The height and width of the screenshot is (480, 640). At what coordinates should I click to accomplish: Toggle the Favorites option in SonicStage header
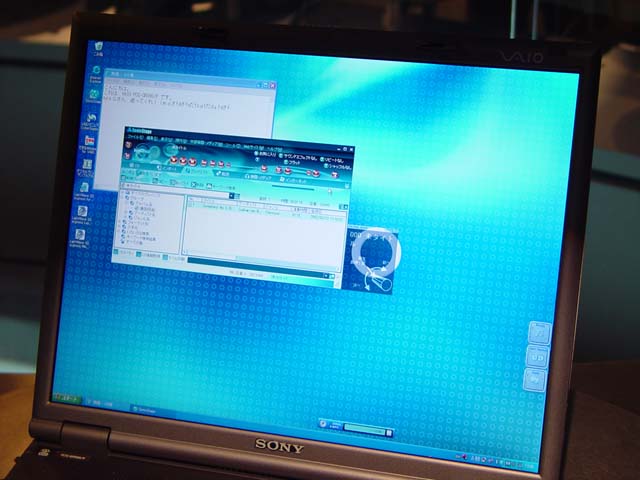point(266,154)
